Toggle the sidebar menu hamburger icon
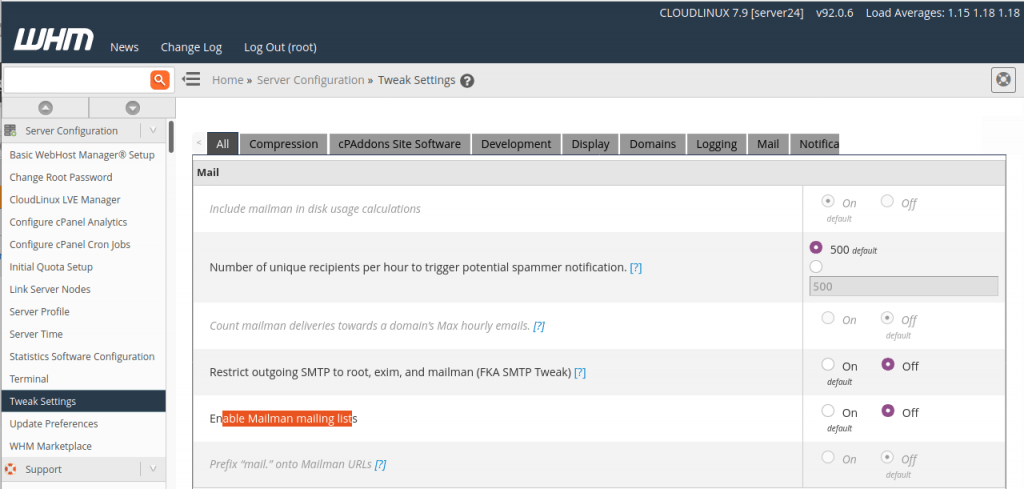Viewport: 1024px width, 489px height. [191, 80]
